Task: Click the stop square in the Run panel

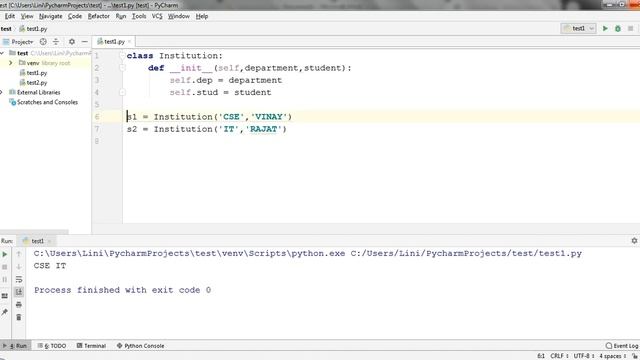Action: (x=5, y=267)
